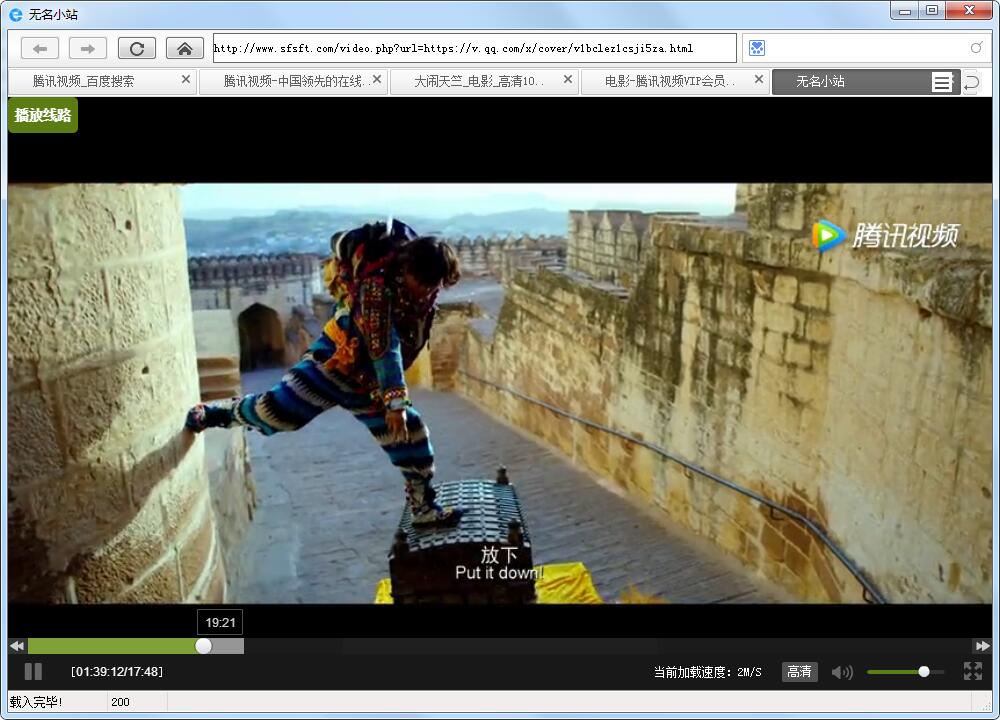1000x720 pixels.
Task: Click the 当前加载速度: 2M/S text
Action: pyautogui.click(x=707, y=672)
